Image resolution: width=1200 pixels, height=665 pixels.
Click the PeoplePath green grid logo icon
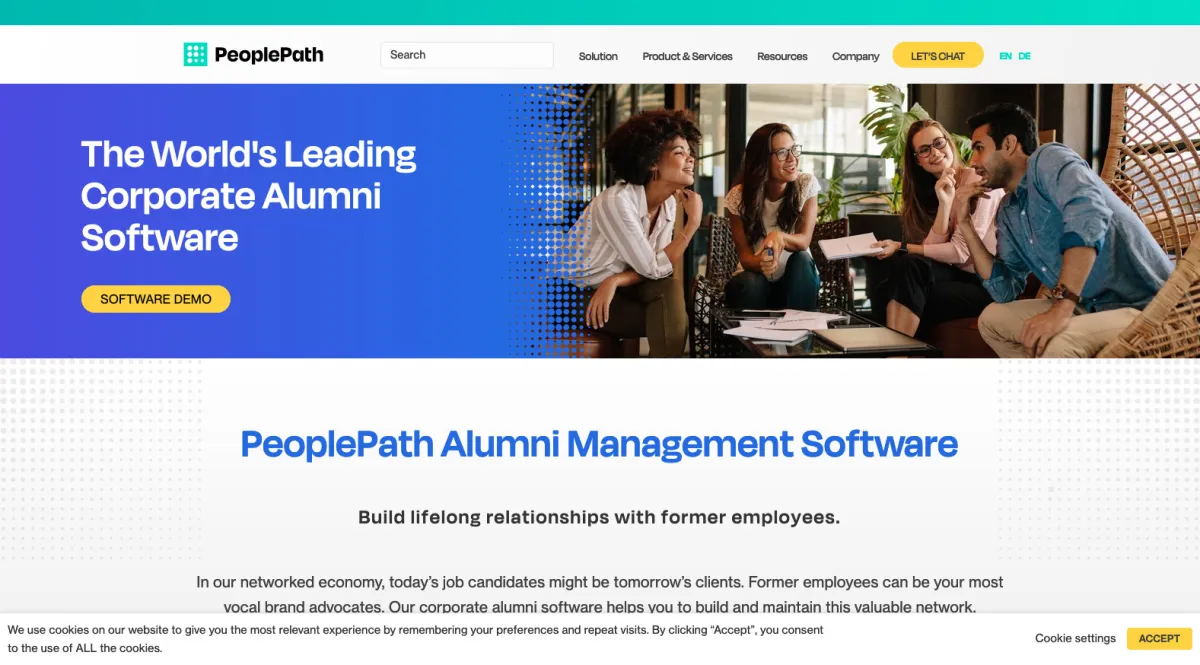(195, 55)
